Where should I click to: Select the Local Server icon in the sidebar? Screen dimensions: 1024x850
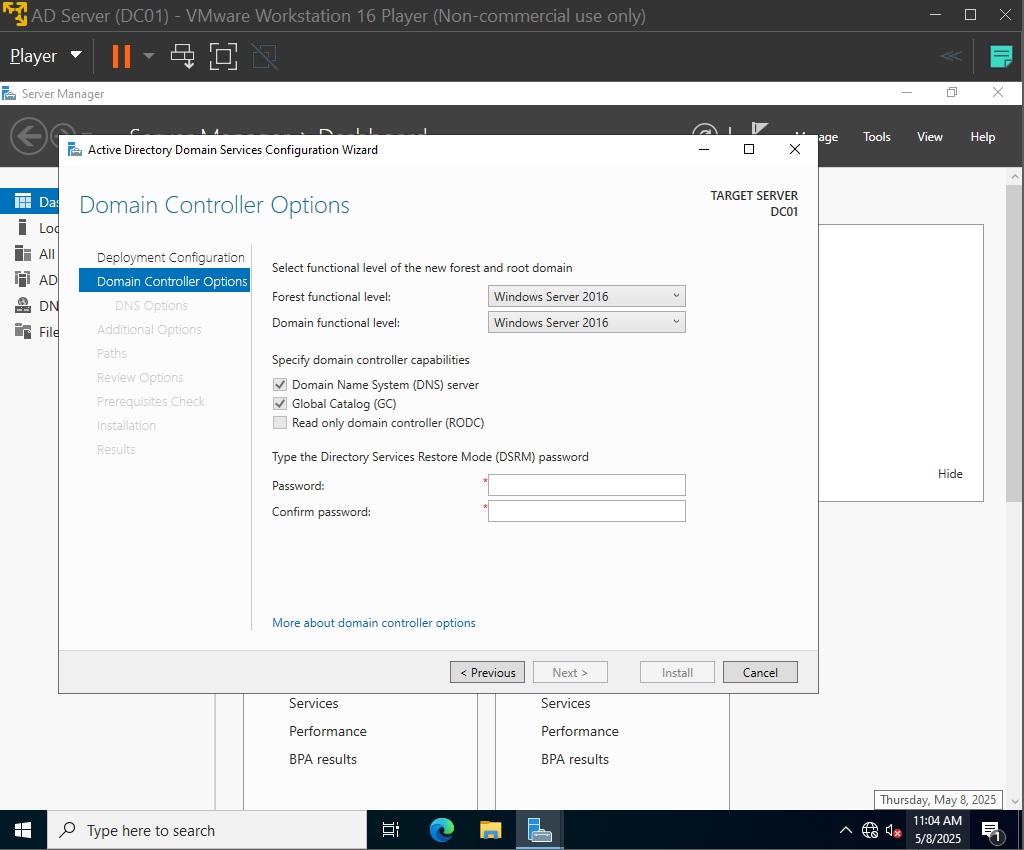pos(23,228)
